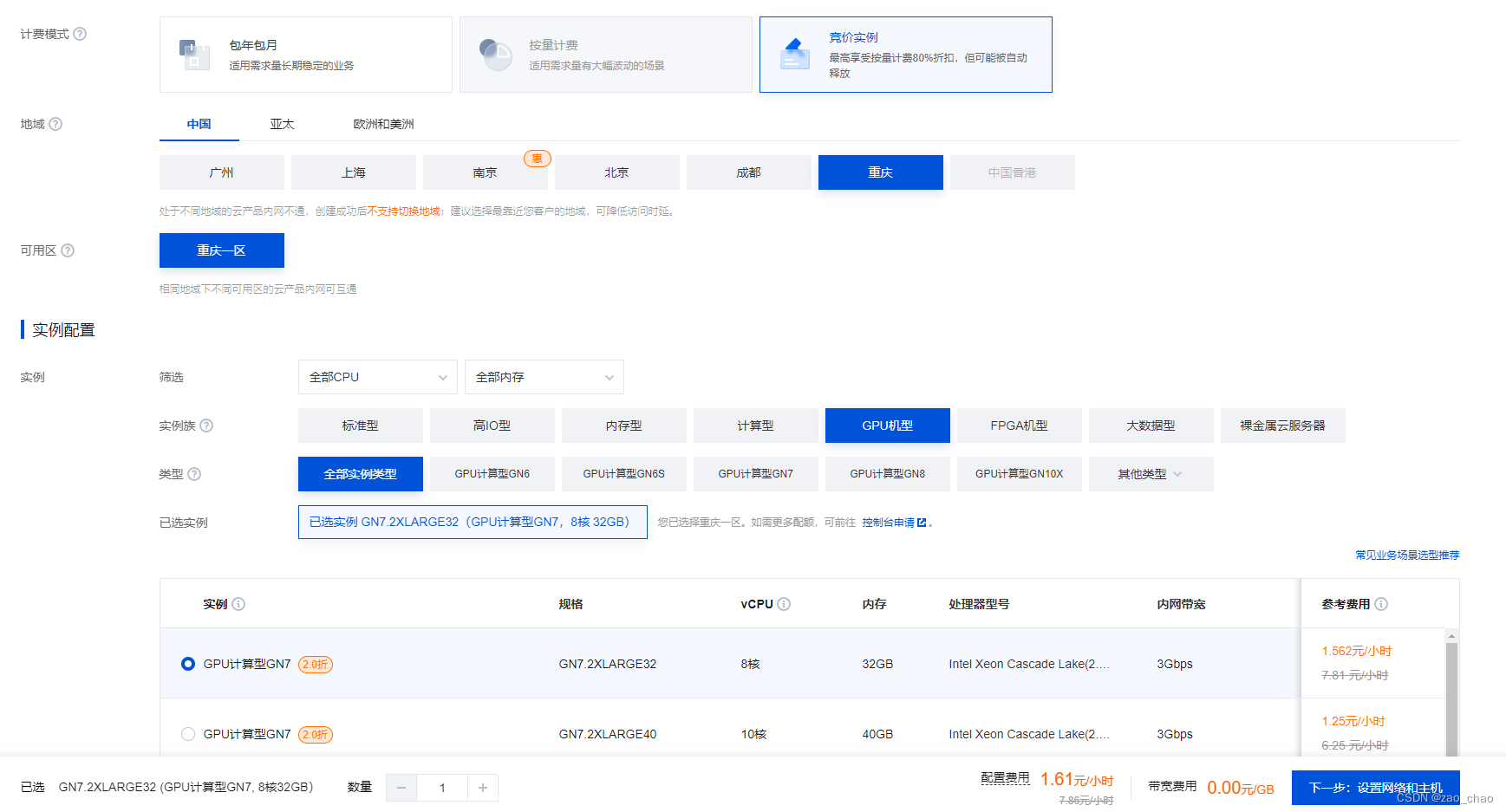Click scrollbar up arrow in price column
This screenshot has width=1506, height=812.
coord(1451,636)
